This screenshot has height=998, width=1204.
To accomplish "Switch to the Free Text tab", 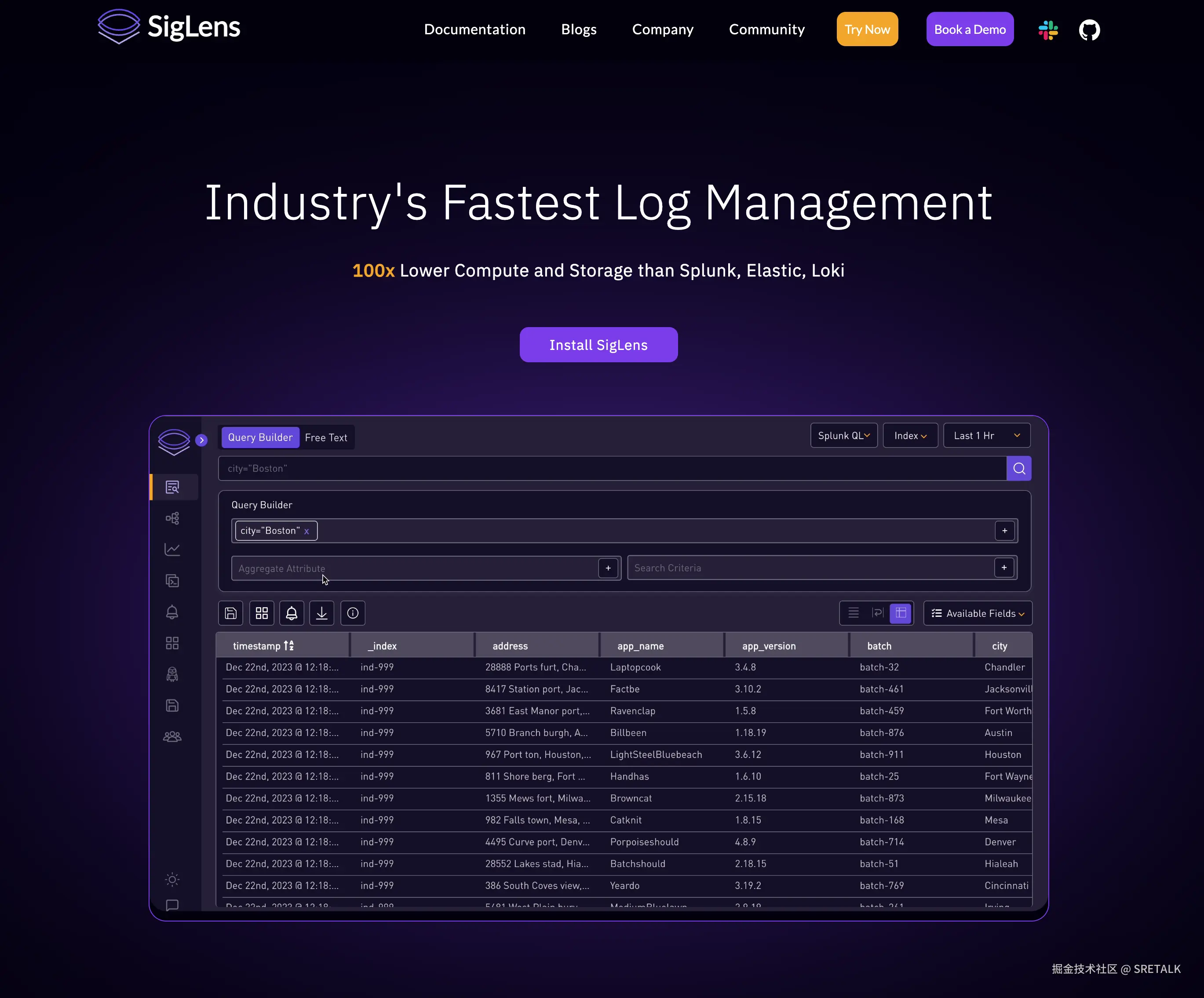I will (x=326, y=437).
